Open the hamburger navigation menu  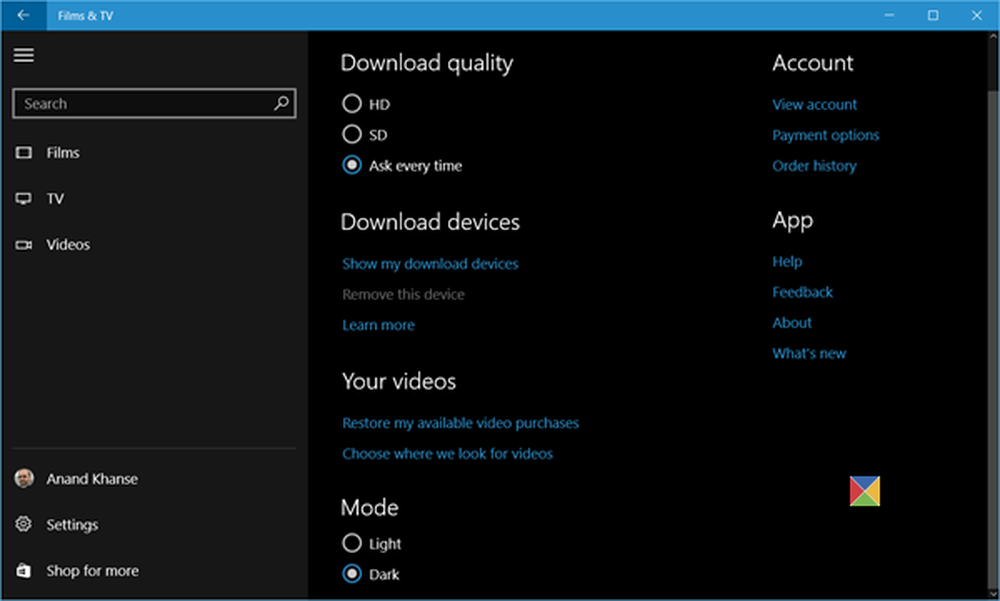click(24, 56)
